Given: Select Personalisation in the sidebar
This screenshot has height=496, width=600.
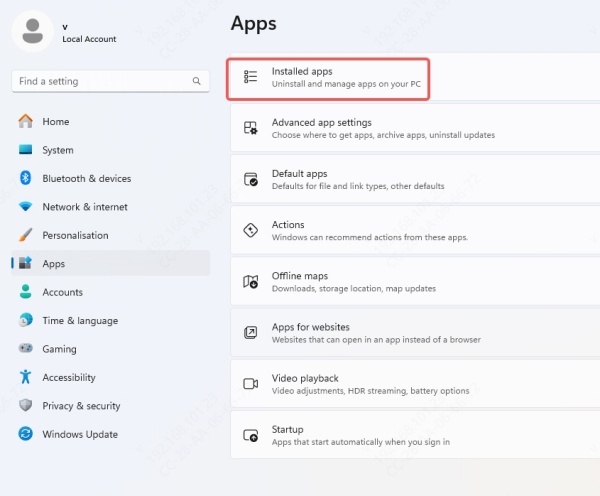Looking at the screenshot, I should pos(111,235).
